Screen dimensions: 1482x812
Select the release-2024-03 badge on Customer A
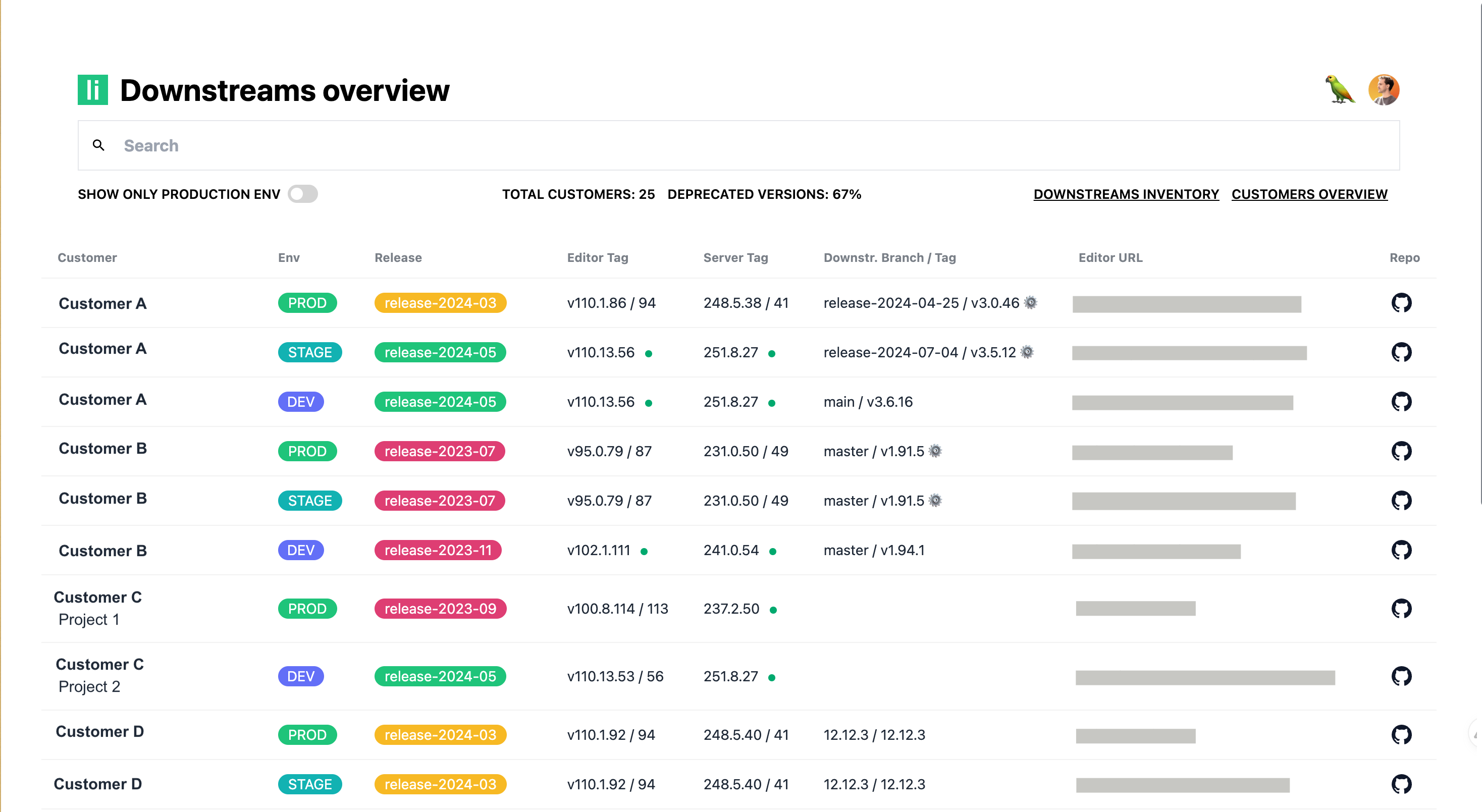pos(440,303)
